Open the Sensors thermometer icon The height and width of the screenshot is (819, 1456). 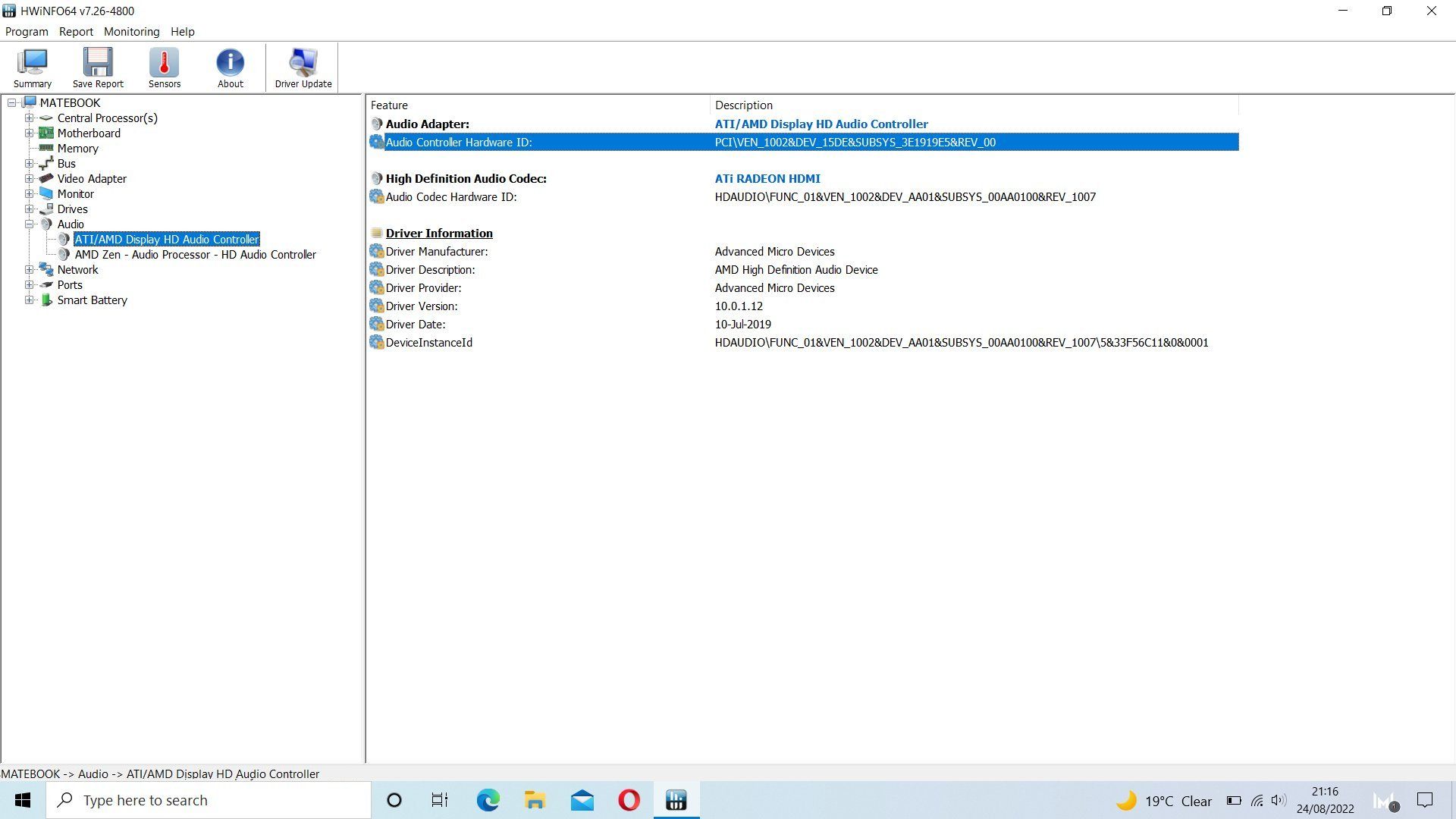click(x=165, y=67)
